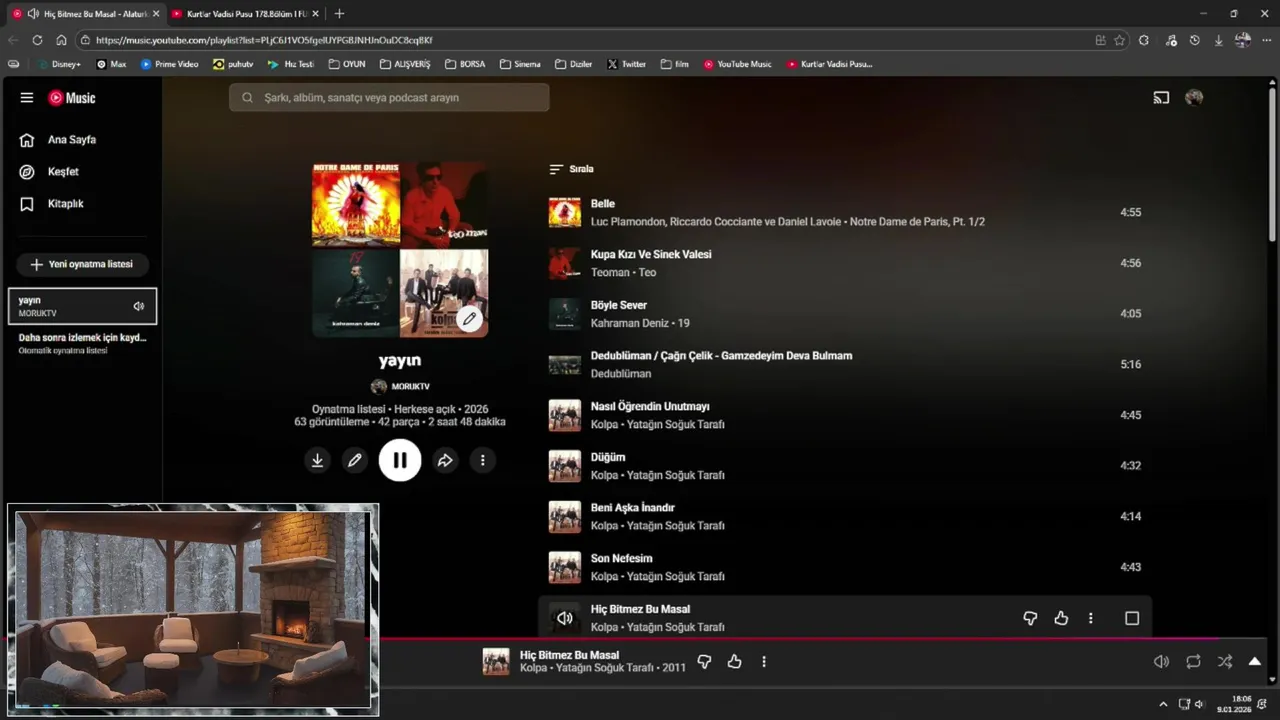
Task: Click the cast to device icon
Action: 1161,98
